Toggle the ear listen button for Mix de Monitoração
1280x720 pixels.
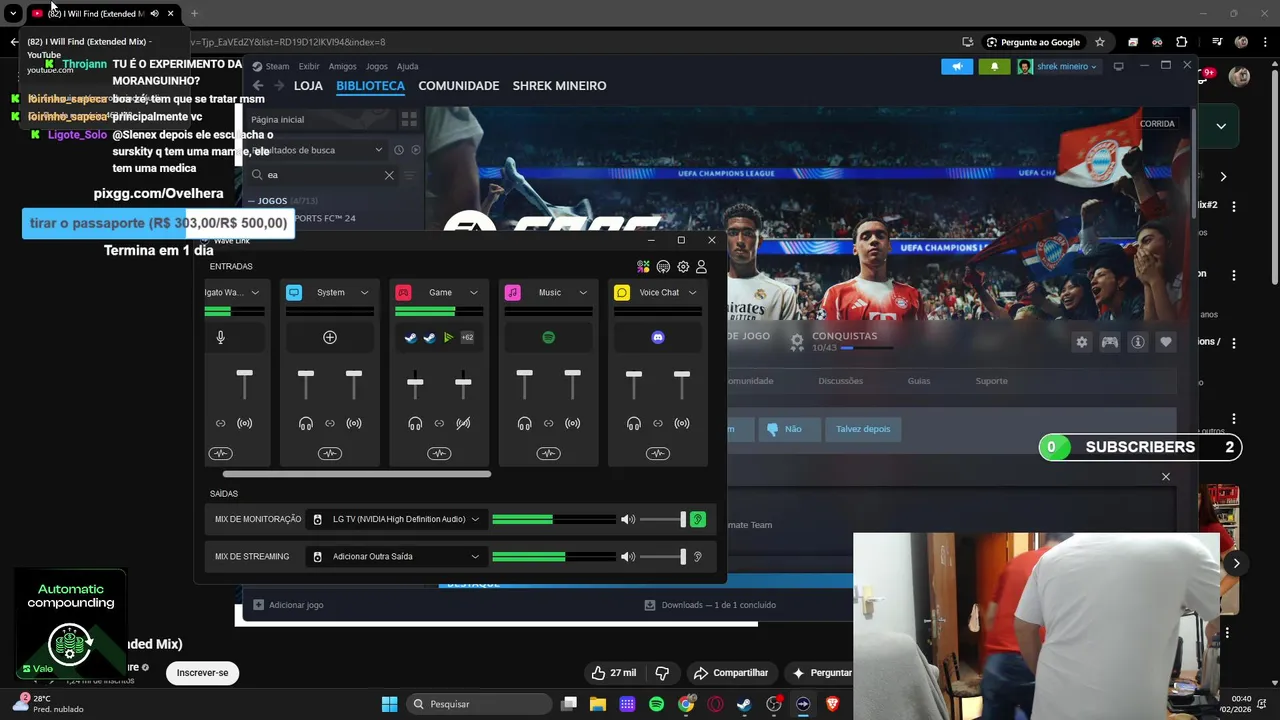(698, 519)
